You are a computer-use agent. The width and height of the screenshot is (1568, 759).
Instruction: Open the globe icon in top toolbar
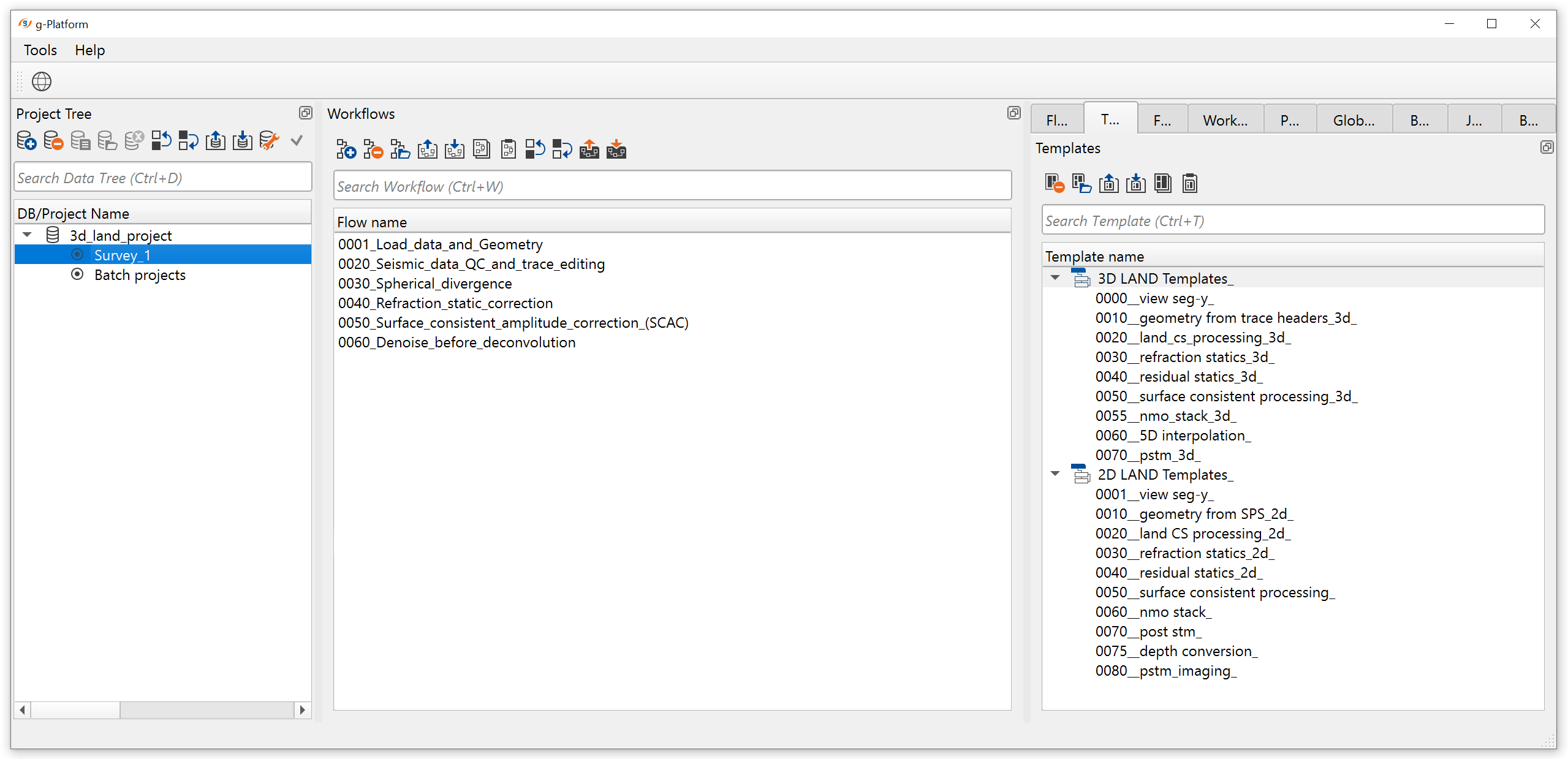[41, 81]
